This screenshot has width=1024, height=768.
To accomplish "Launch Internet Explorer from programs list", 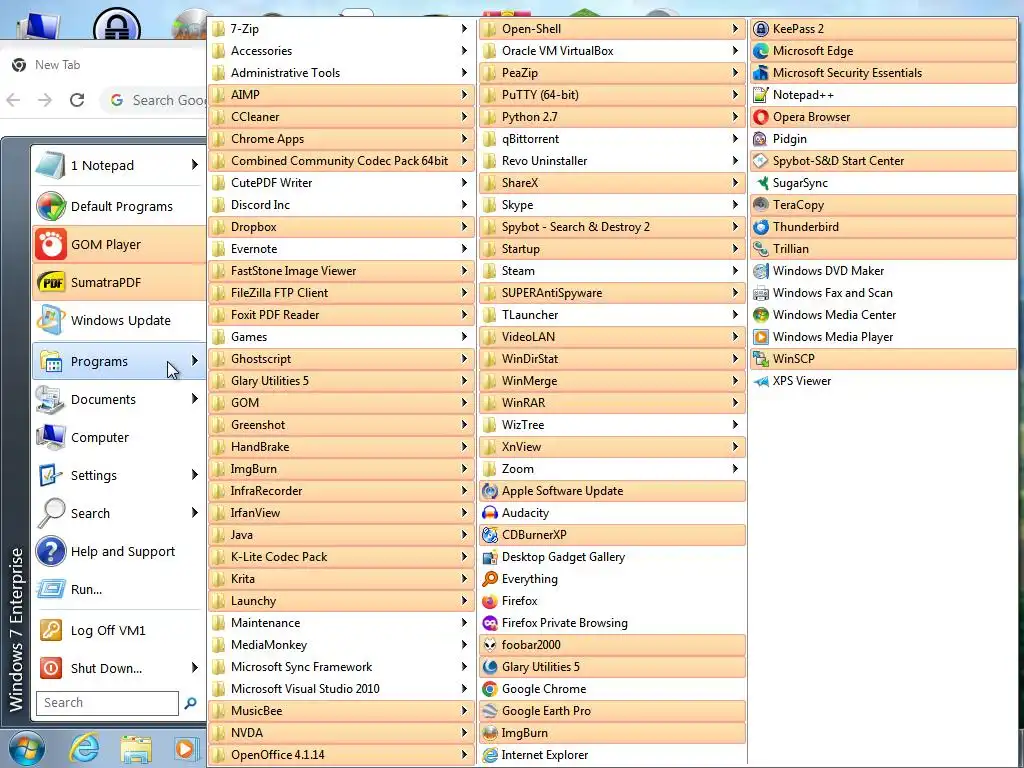I will click(x=613, y=755).
